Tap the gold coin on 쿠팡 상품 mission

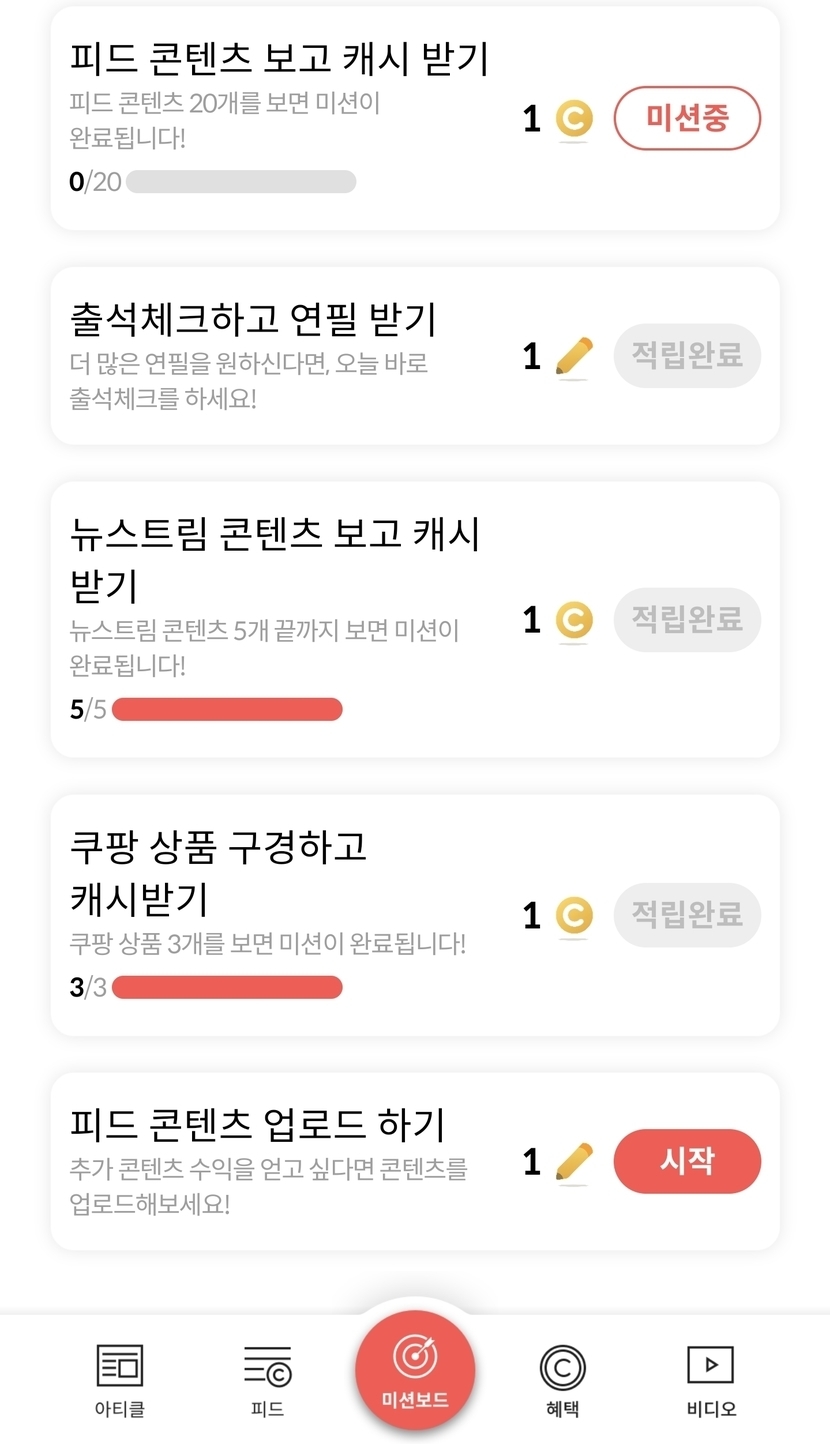[574, 915]
